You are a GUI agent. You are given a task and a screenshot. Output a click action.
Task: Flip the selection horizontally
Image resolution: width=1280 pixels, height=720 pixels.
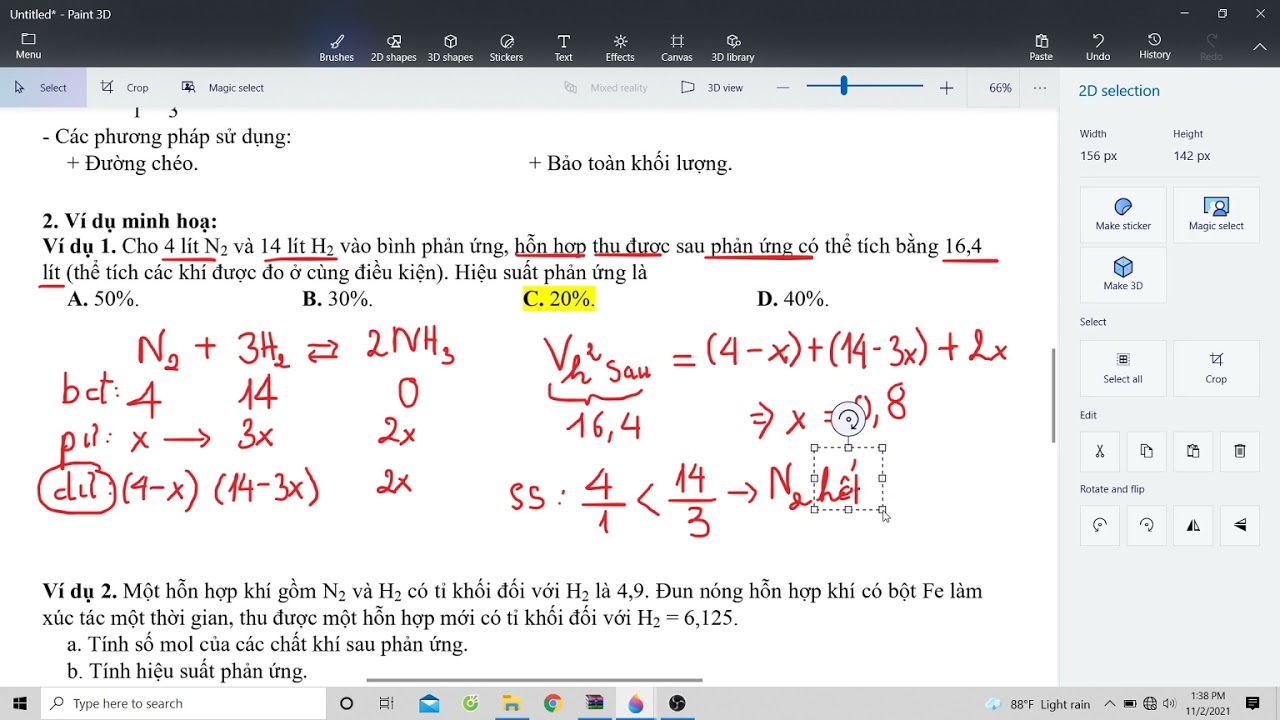tap(1193, 525)
